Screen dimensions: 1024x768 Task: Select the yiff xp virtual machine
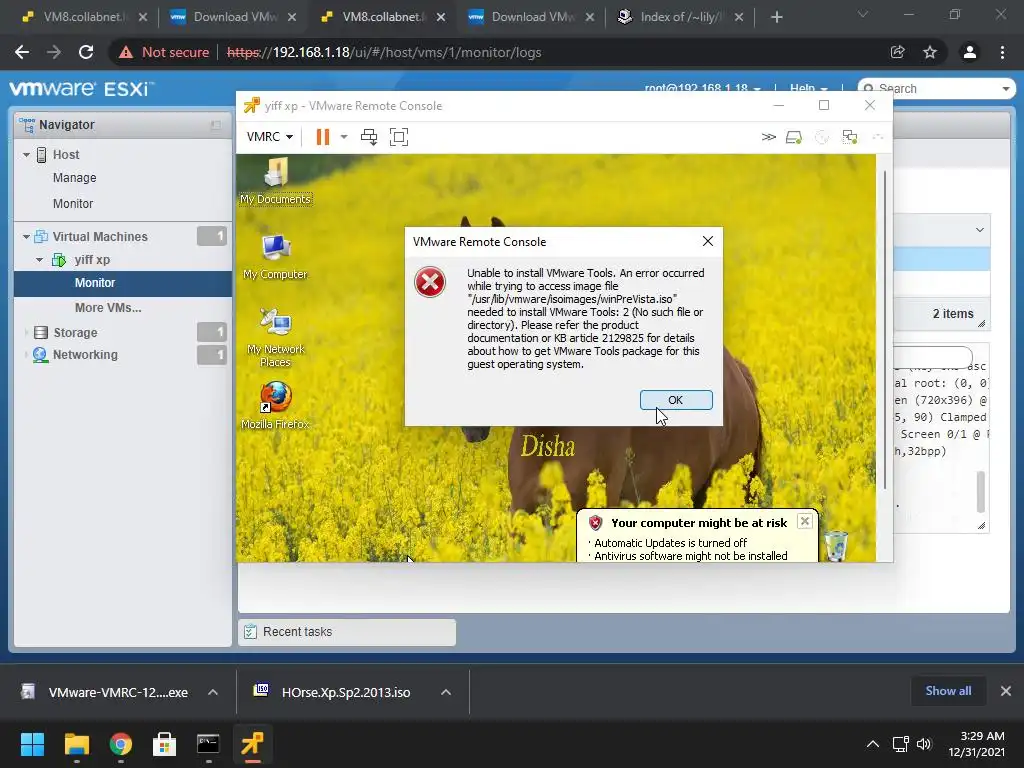92,260
